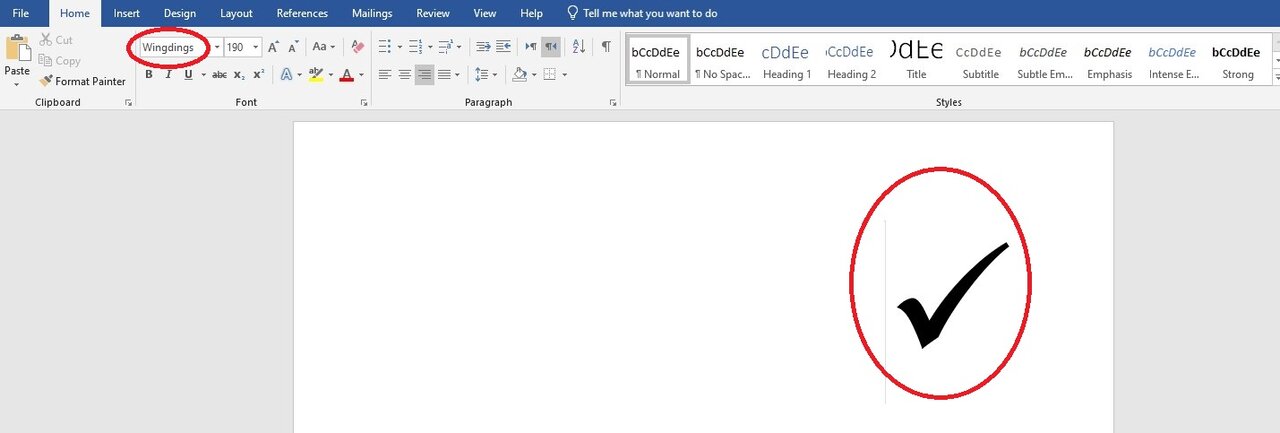Apply the Subtitle style
Viewport: 1280px width, 433px height.
point(979,62)
